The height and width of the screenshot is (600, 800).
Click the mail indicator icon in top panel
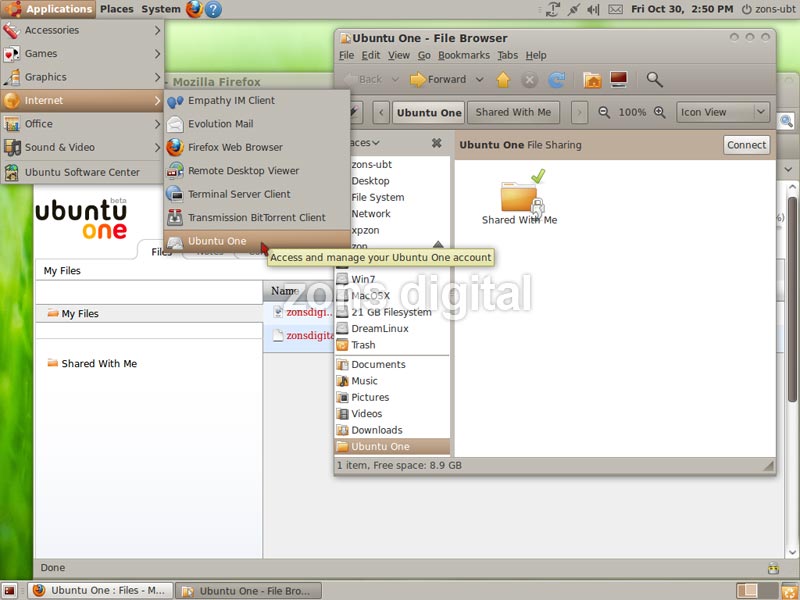click(x=615, y=9)
